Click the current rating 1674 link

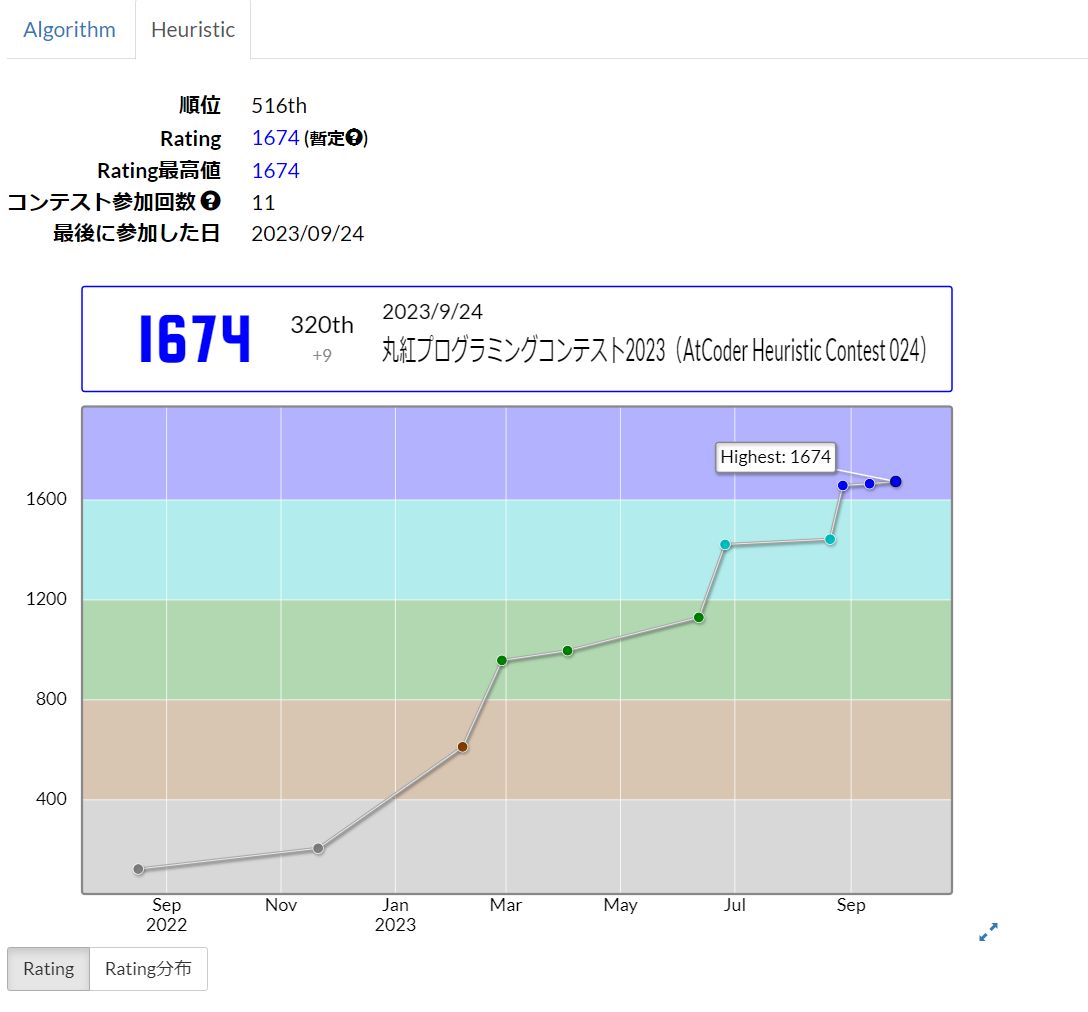[x=275, y=138]
